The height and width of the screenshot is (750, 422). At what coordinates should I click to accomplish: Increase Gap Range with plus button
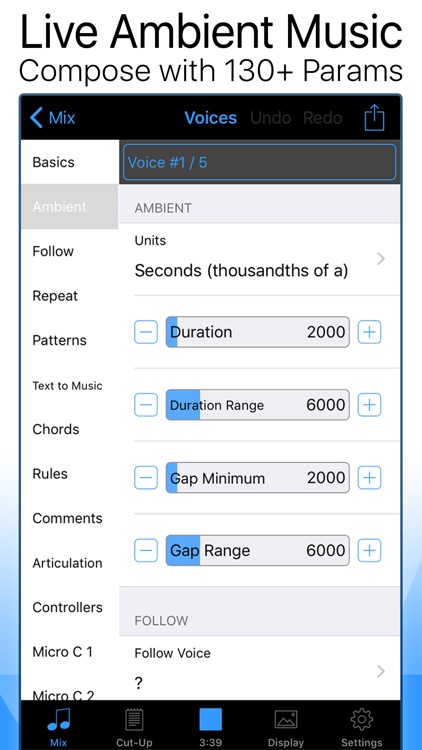(x=369, y=550)
